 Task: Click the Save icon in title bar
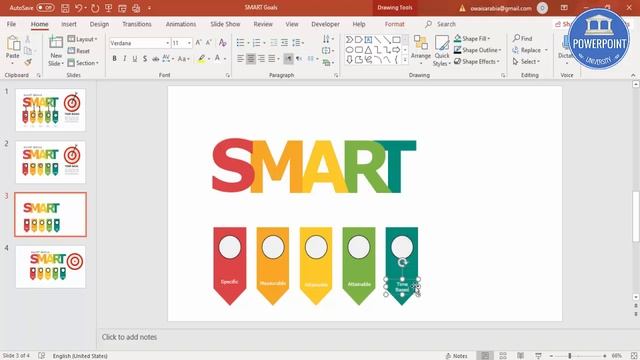(65, 8)
